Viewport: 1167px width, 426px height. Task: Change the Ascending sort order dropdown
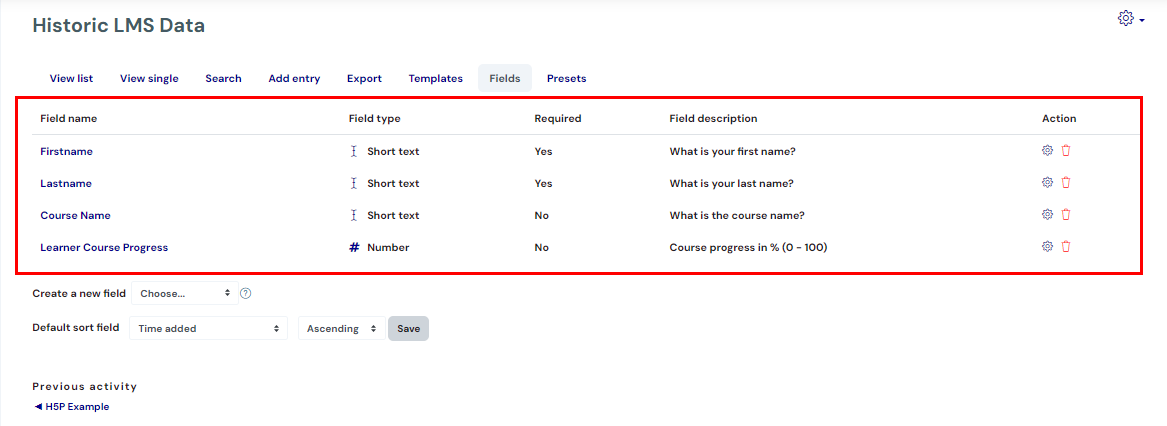342,328
